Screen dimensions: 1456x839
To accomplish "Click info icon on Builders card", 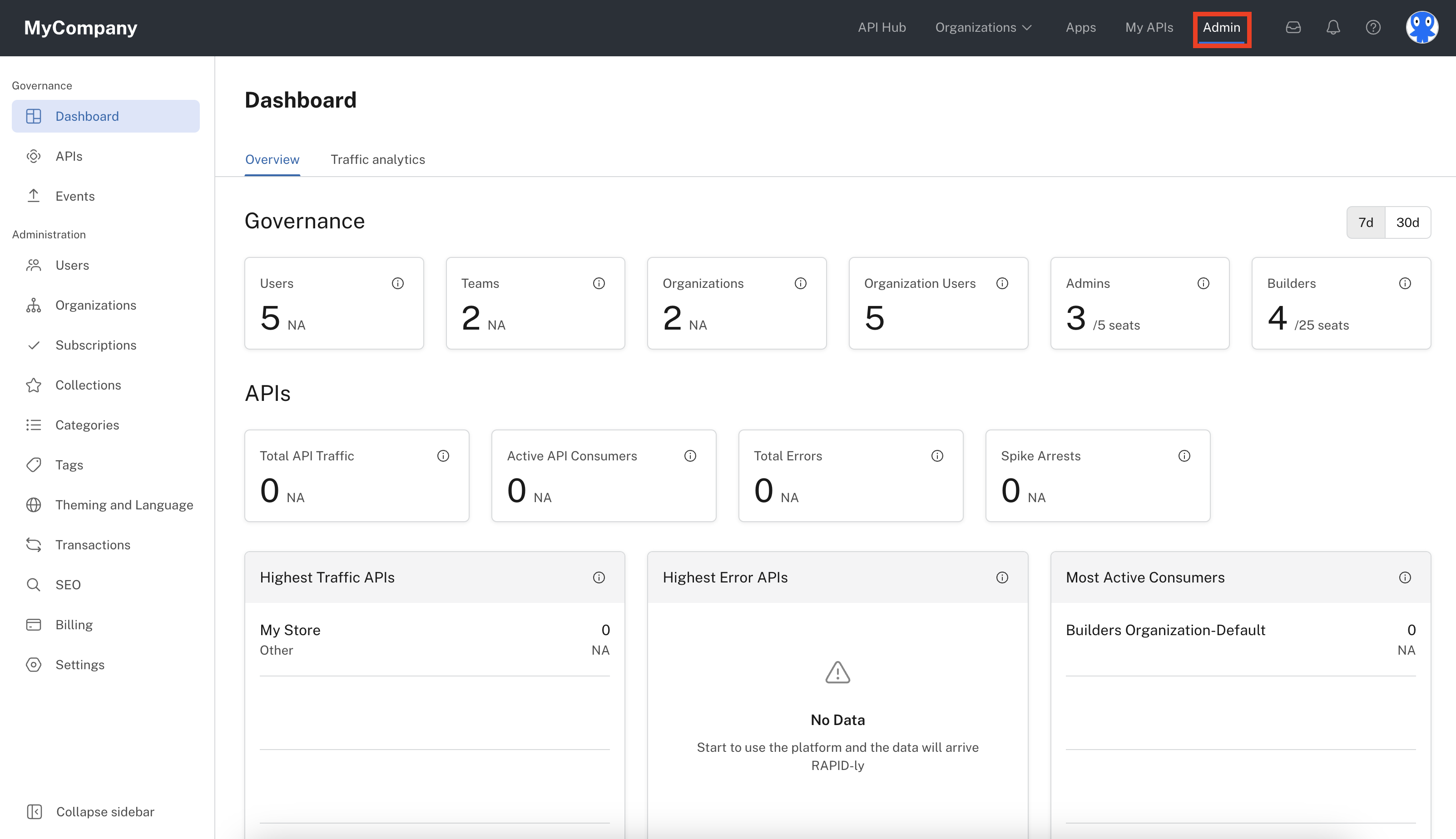I will coord(1405,283).
